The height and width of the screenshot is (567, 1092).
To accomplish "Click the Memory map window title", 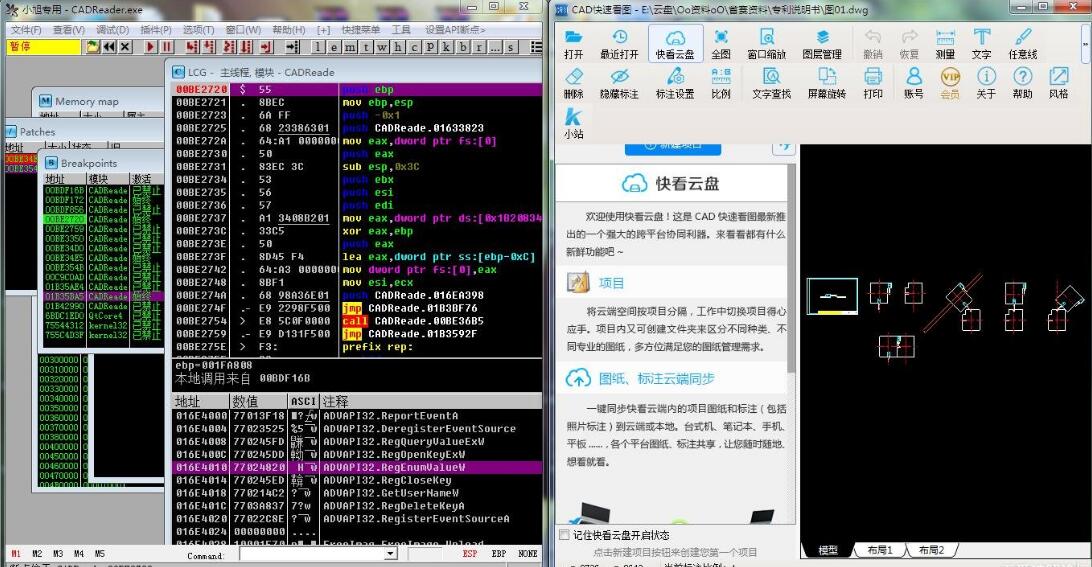I will pyautogui.click(x=87, y=102).
